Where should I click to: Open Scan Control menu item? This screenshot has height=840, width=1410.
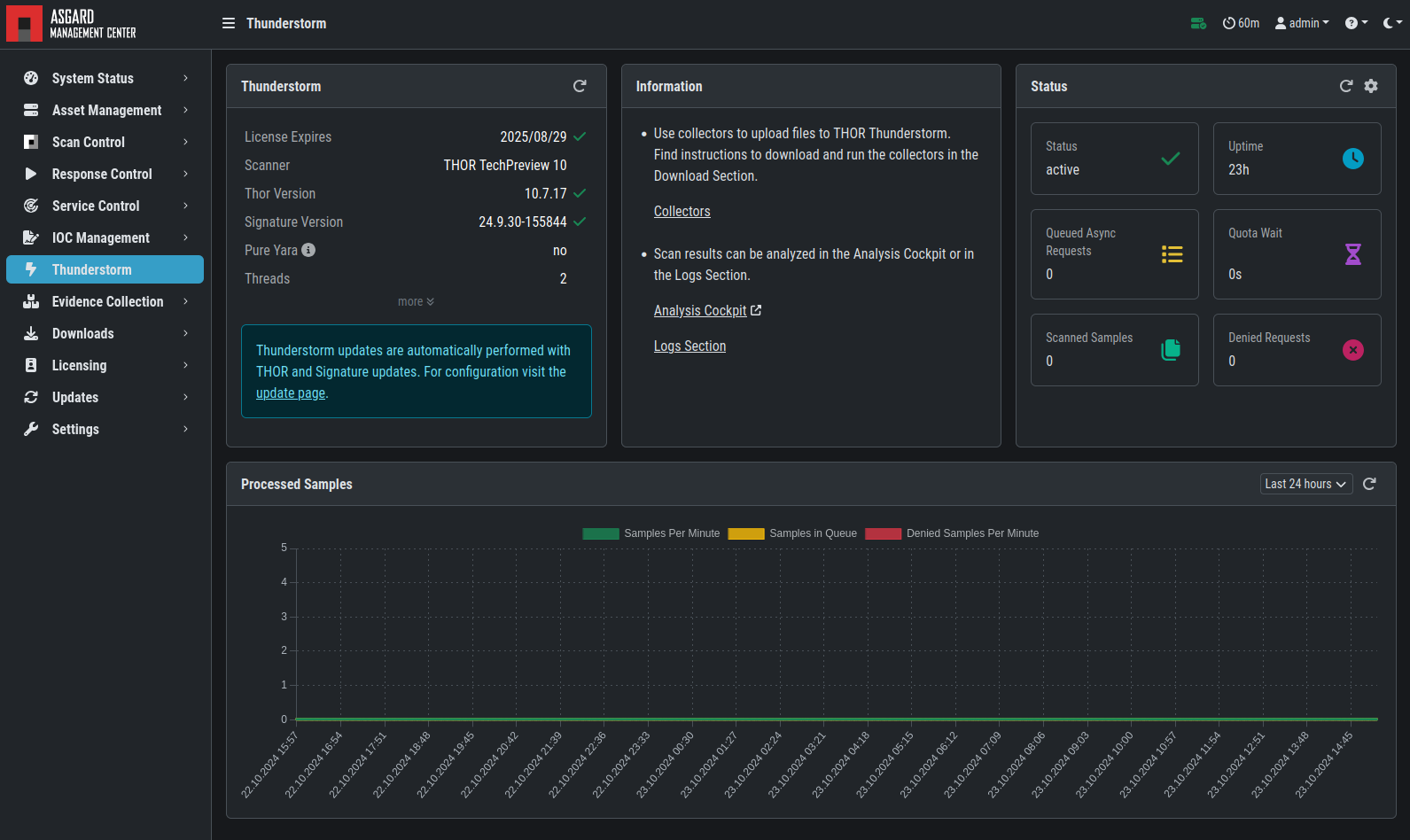pyautogui.click(x=105, y=142)
